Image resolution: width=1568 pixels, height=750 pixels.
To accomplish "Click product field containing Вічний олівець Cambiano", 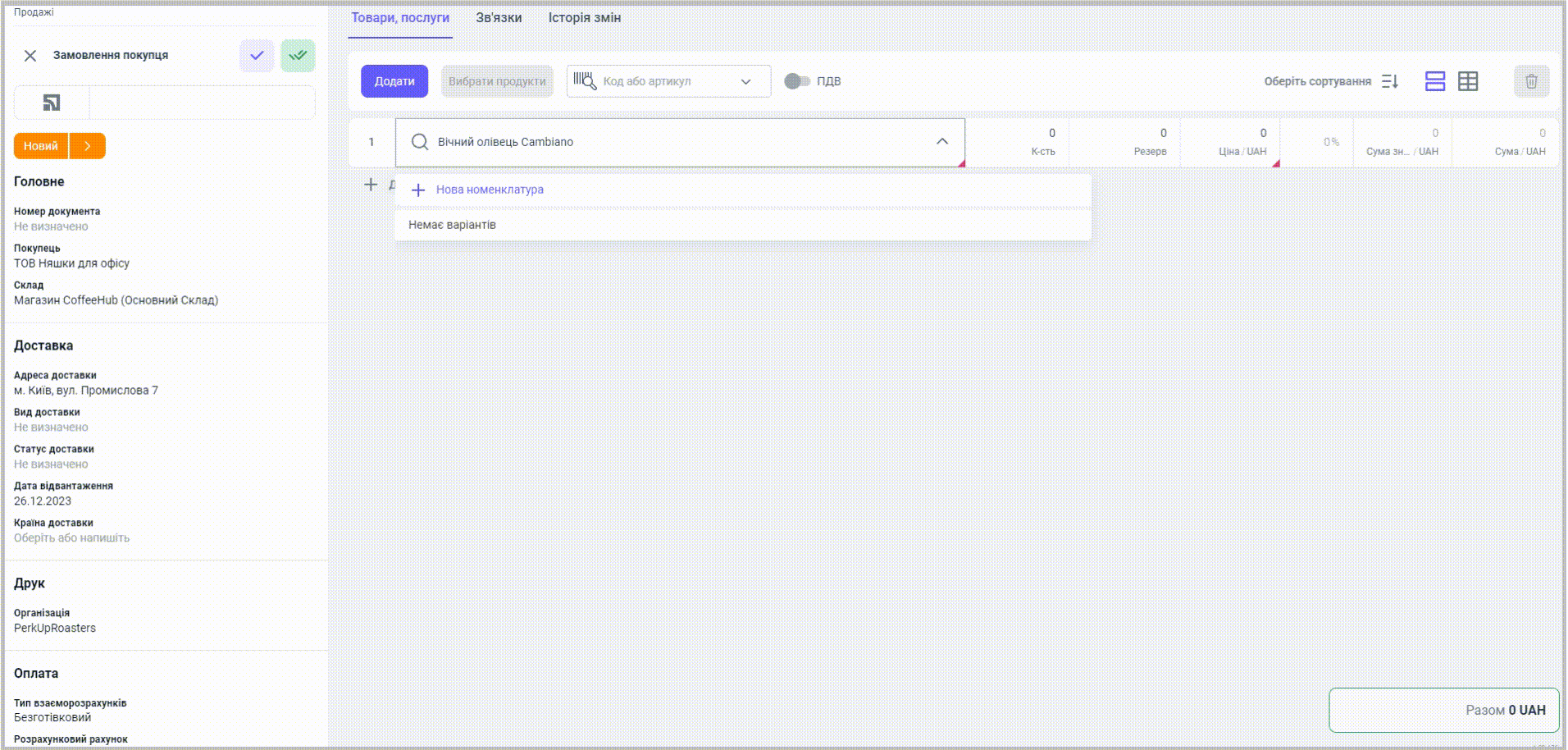I will [x=681, y=143].
